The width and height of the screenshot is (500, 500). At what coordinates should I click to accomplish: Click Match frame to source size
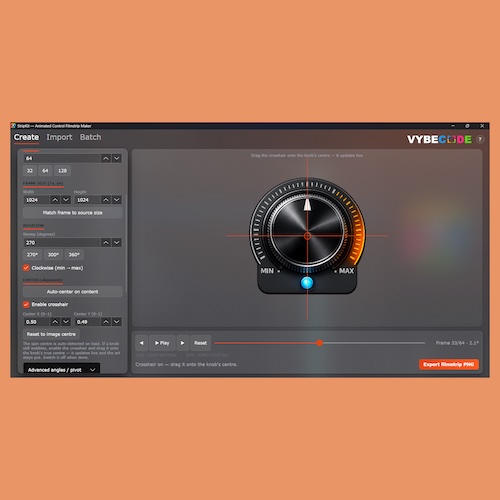click(x=72, y=213)
